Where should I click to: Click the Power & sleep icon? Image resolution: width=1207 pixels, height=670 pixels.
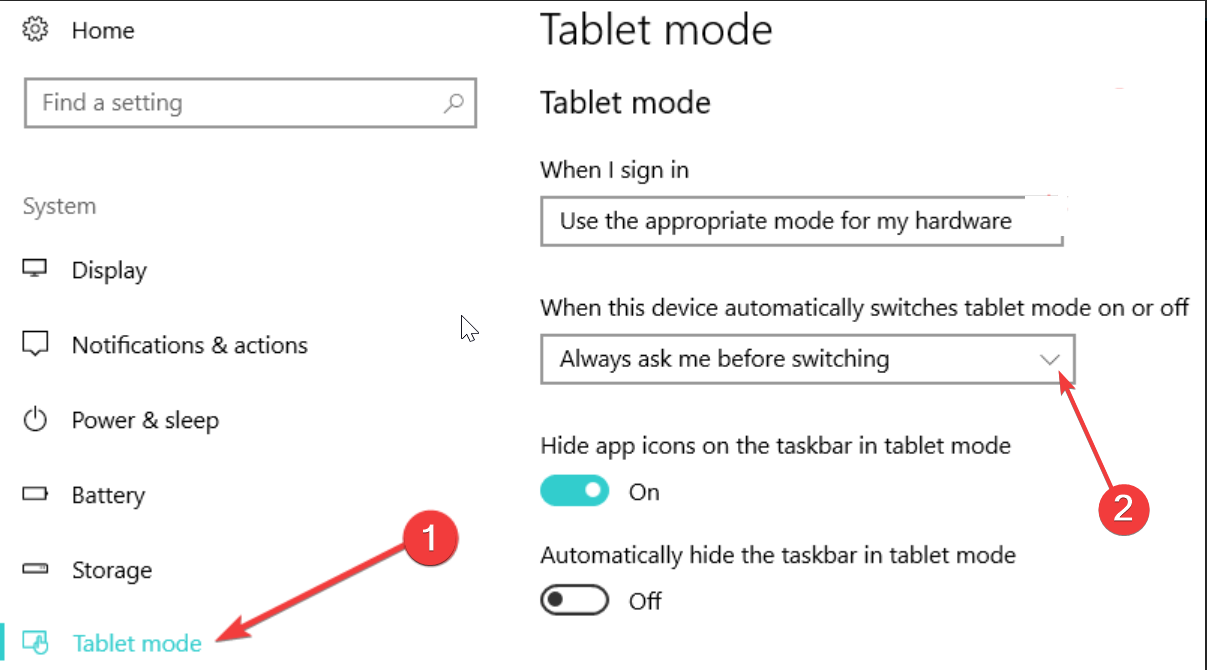[36, 420]
